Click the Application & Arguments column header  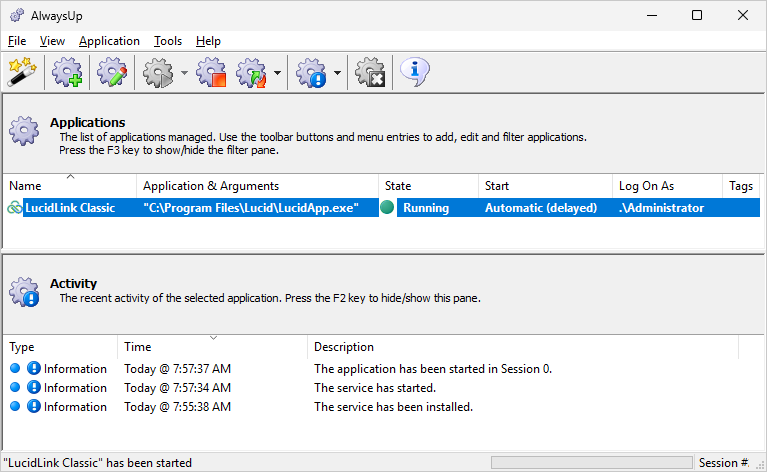tap(257, 186)
